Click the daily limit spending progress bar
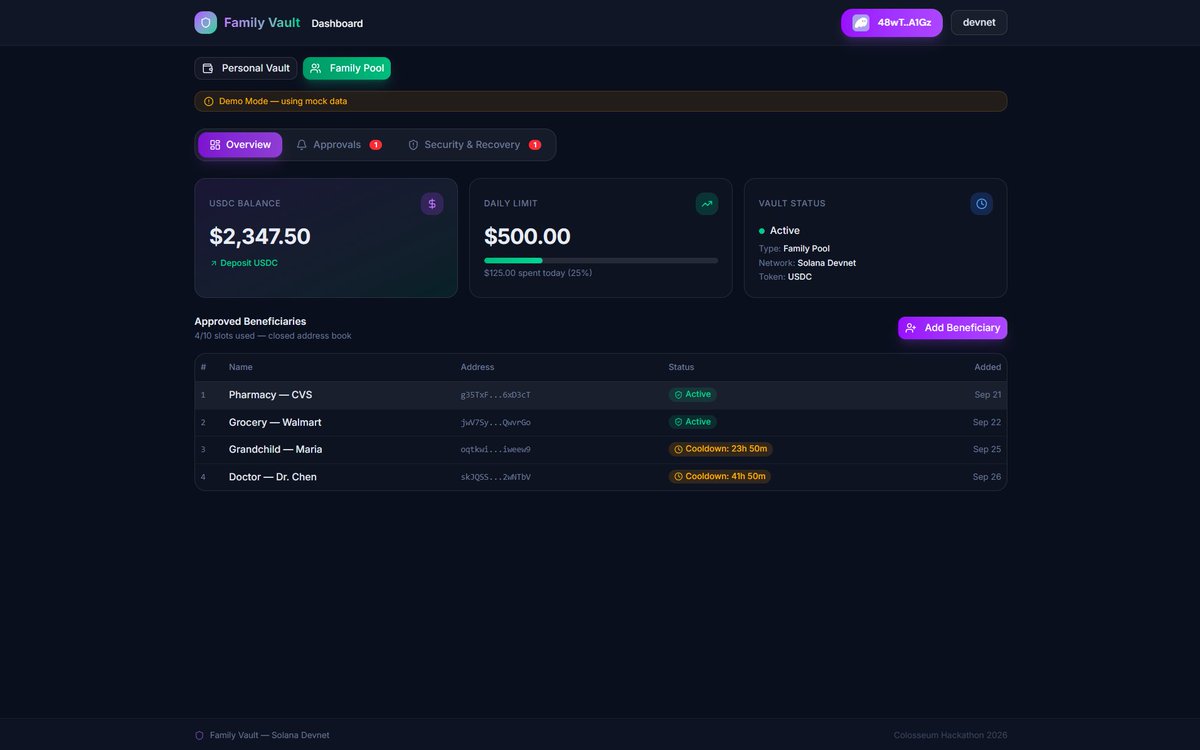 601,260
